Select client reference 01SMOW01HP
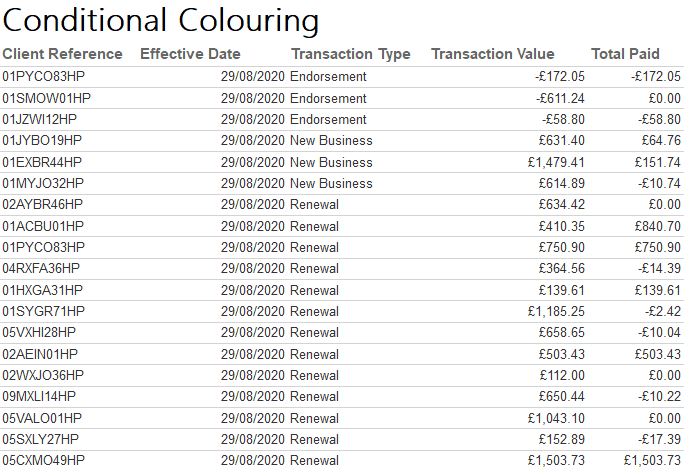Screen dimensions: 688x470 (x=46, y=98)
